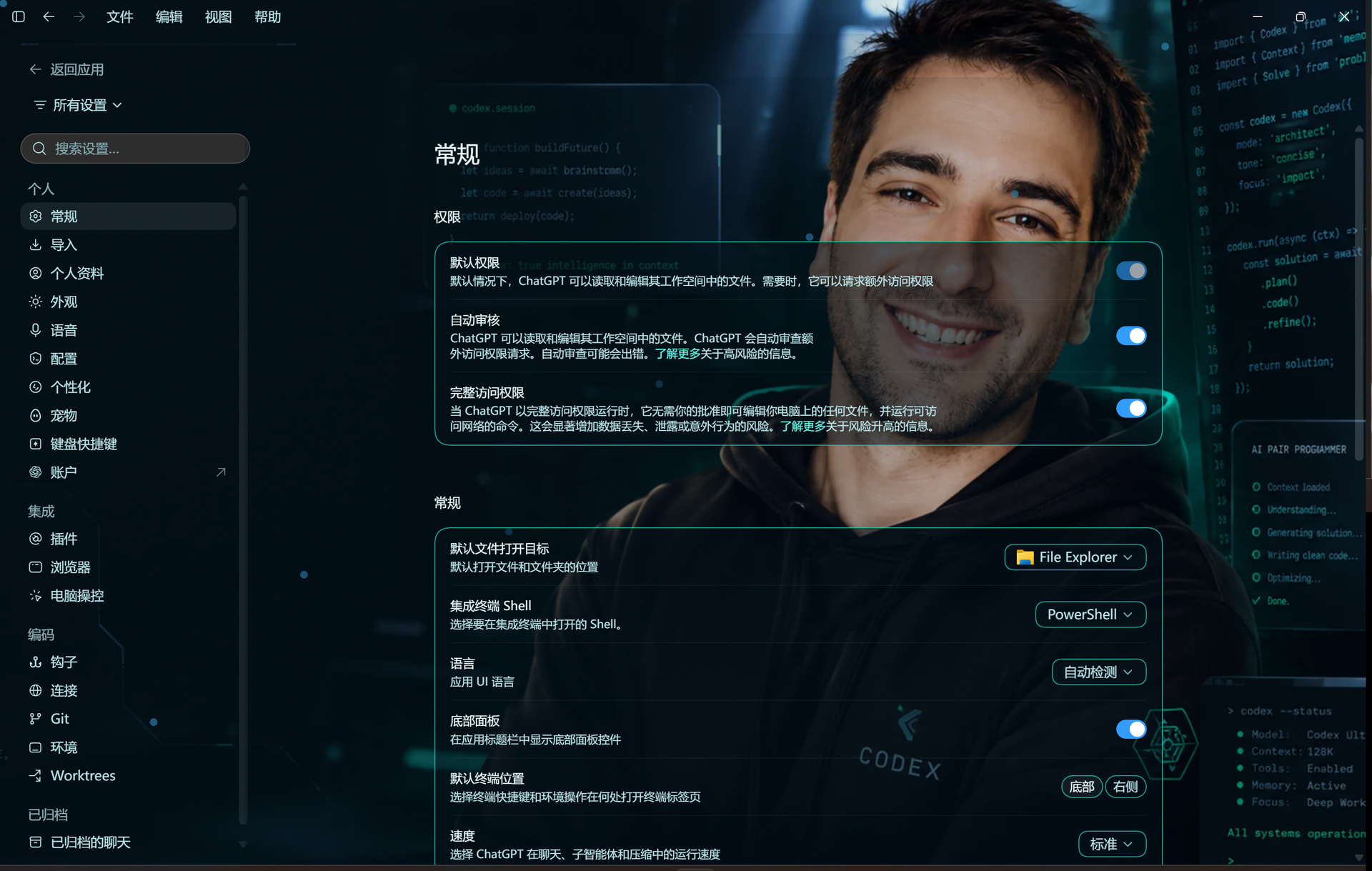
Task: Open the Git settings page
Action: tap(128, 719)
